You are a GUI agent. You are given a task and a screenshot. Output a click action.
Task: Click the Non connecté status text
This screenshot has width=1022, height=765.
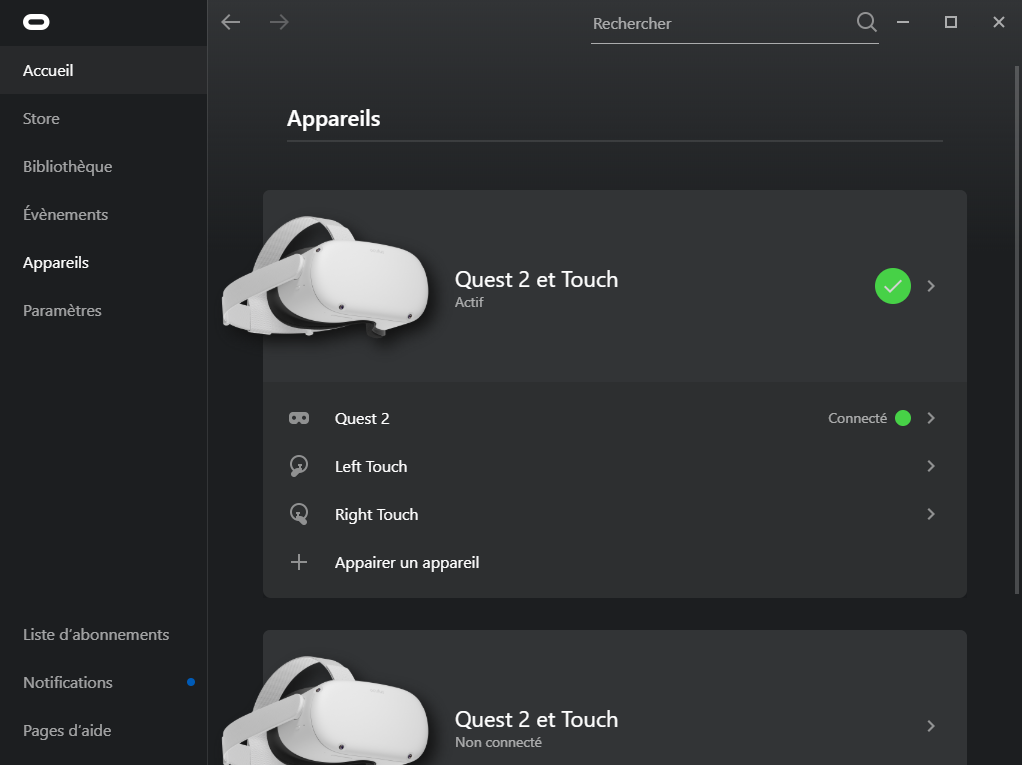click(498, 742)
